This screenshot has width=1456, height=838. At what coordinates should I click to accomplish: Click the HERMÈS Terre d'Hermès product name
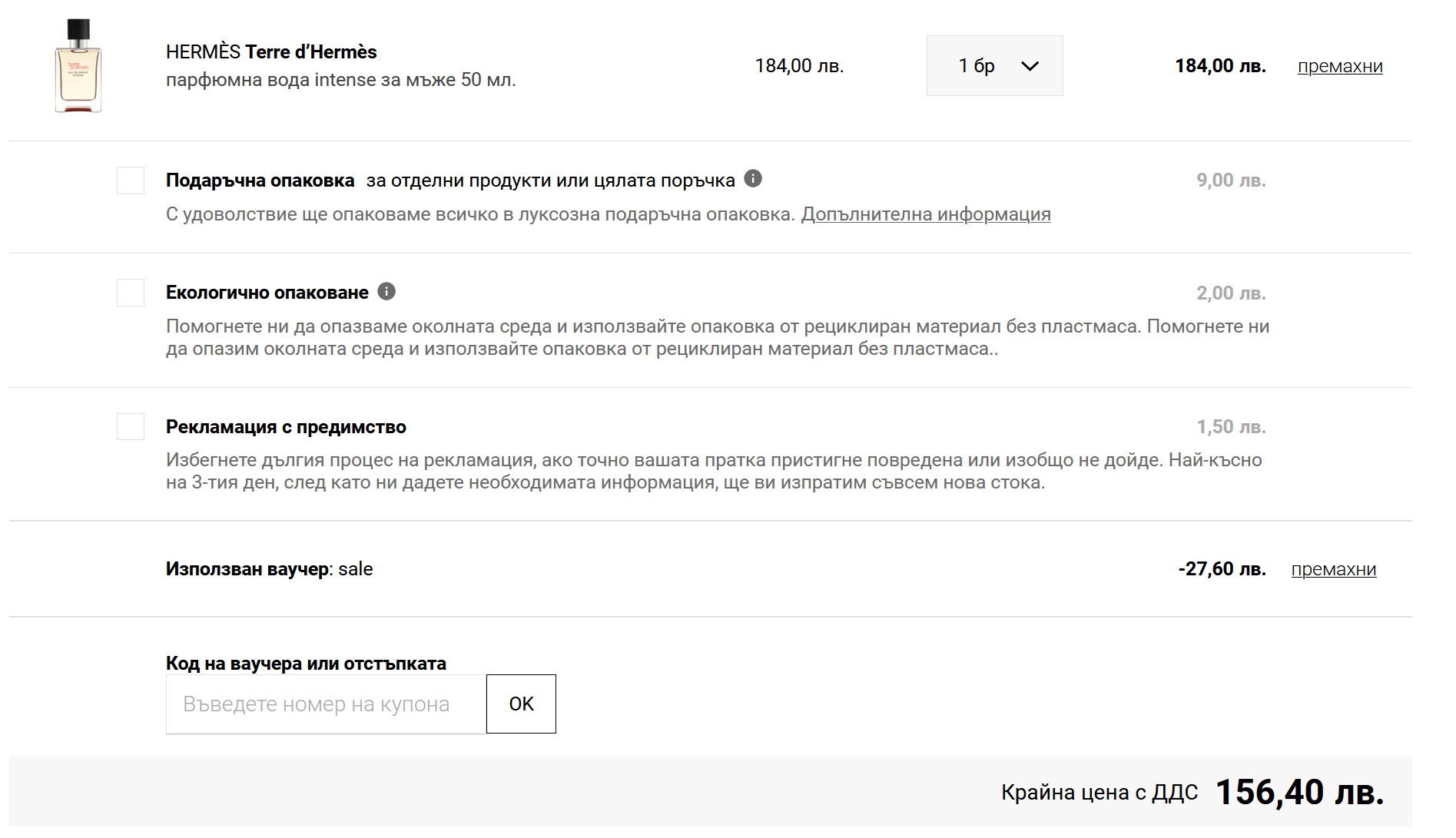271,52
